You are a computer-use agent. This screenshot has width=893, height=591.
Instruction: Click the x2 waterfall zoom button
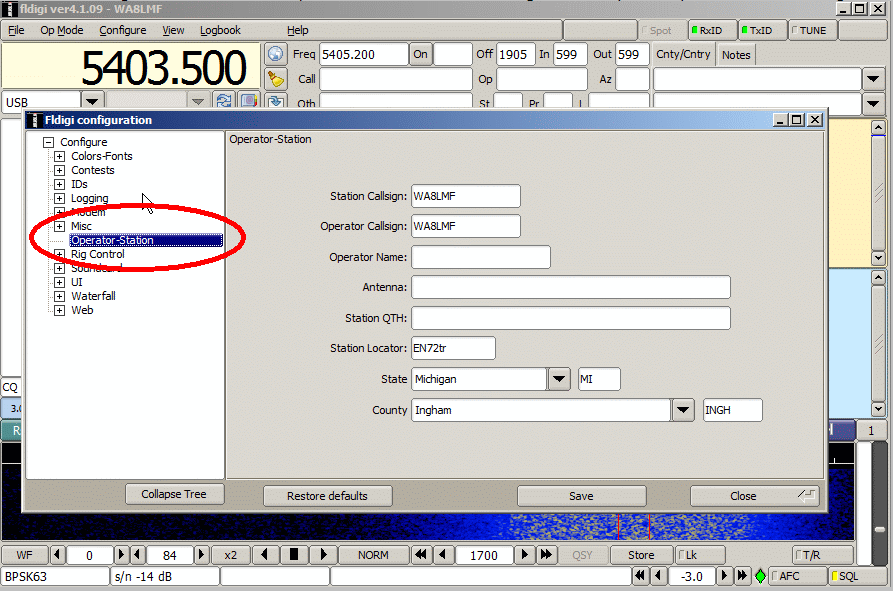[230, 555]
